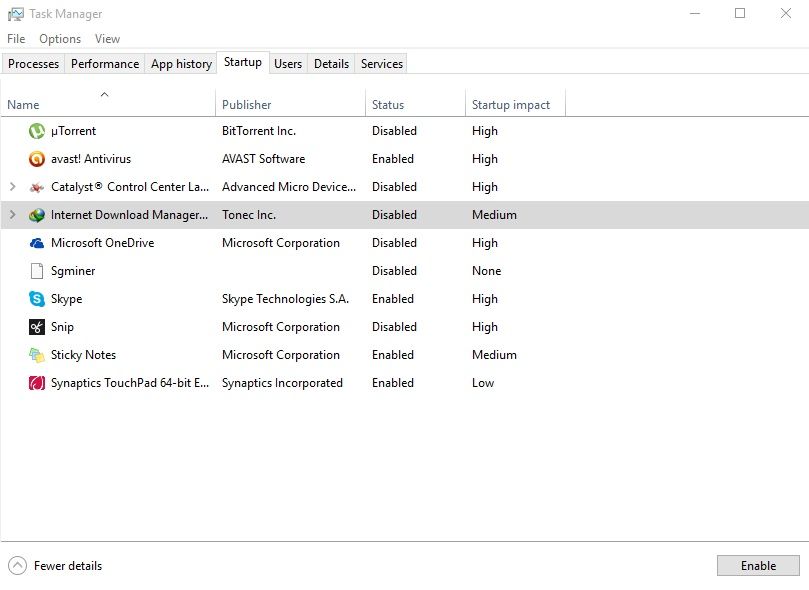Viewport: 809px width, 590px height.
Task: Expand the Internet Download Manager entry
Action: point(12,215)
